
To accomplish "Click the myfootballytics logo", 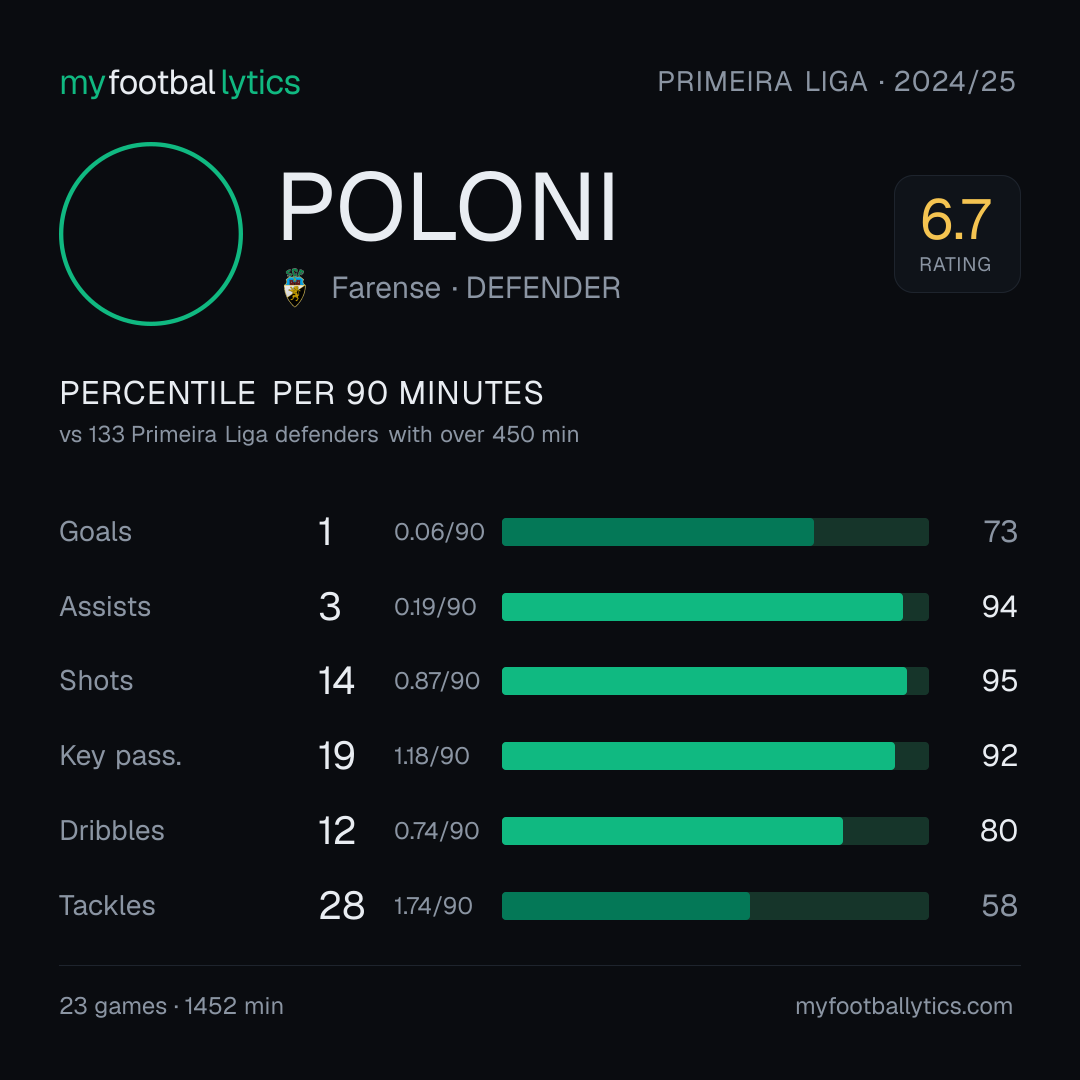I will point(180,83).
